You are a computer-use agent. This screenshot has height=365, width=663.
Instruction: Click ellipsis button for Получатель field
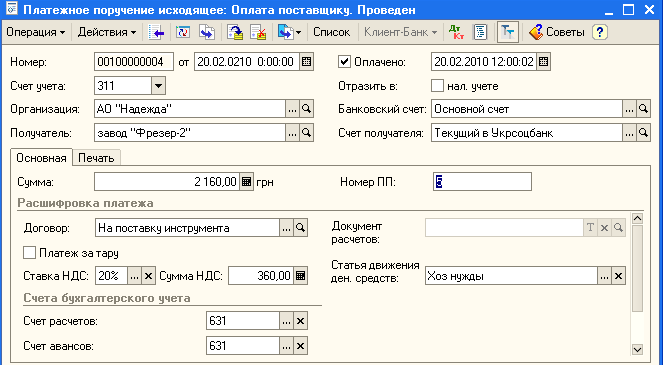pos(292,133)
